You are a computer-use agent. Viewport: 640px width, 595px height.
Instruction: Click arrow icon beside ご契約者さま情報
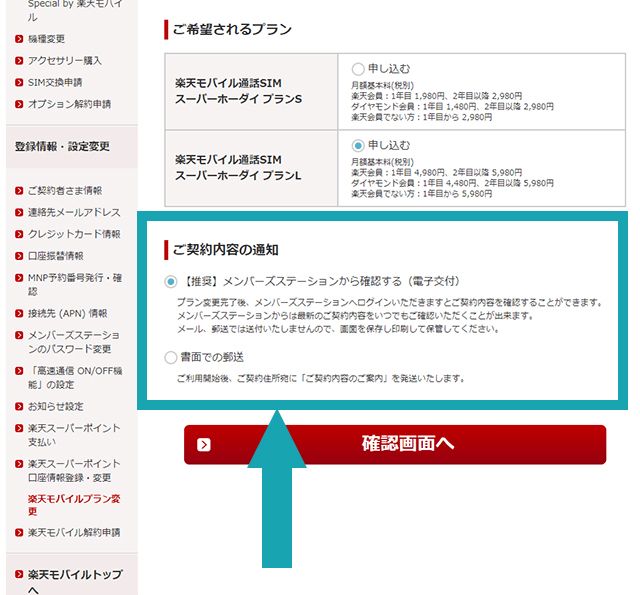tap(19, 191)
